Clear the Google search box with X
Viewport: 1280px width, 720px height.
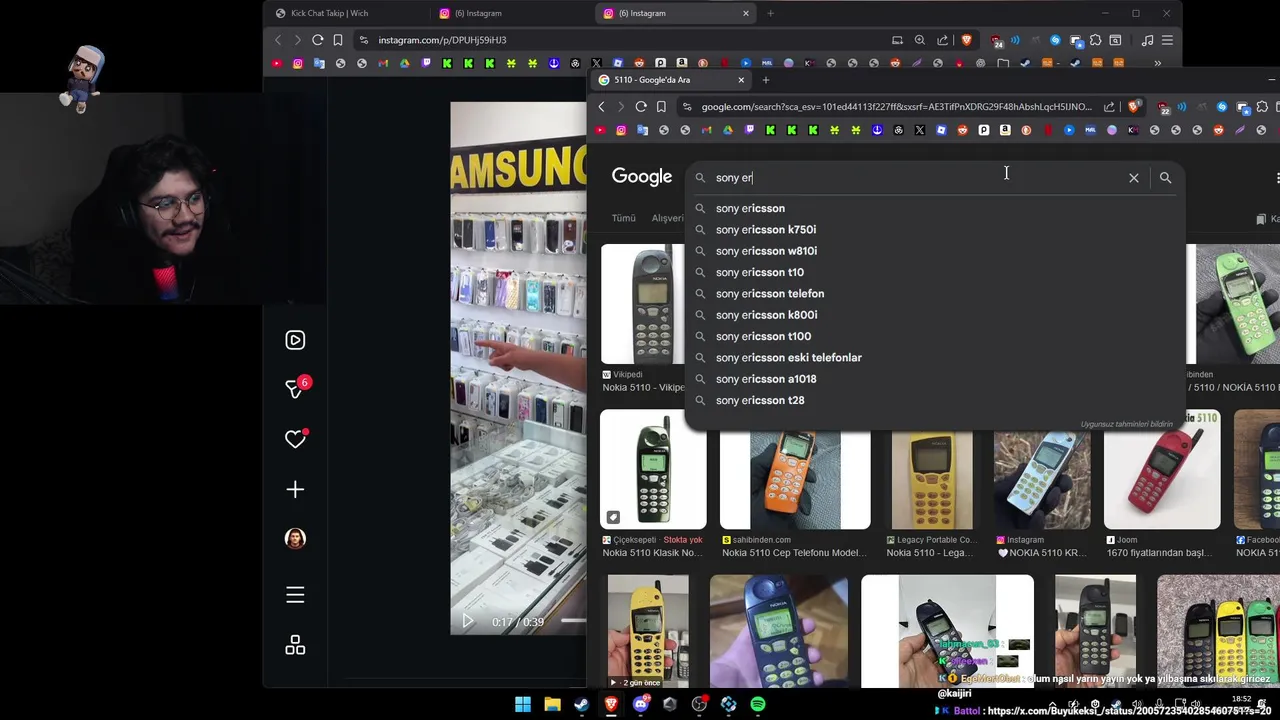tap(1133, 177)
